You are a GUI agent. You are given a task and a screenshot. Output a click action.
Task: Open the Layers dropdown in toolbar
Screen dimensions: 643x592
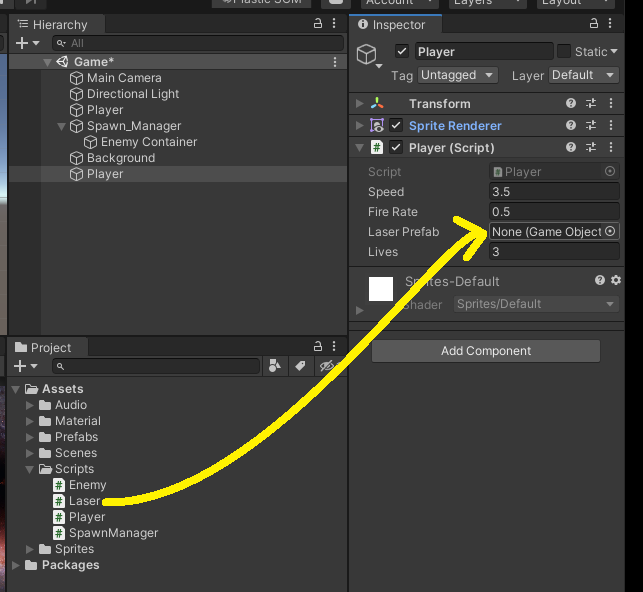(488, 2)
